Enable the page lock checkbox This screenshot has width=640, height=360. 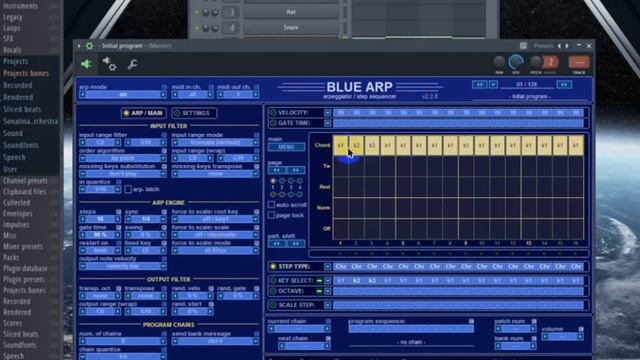click(271, 215)
